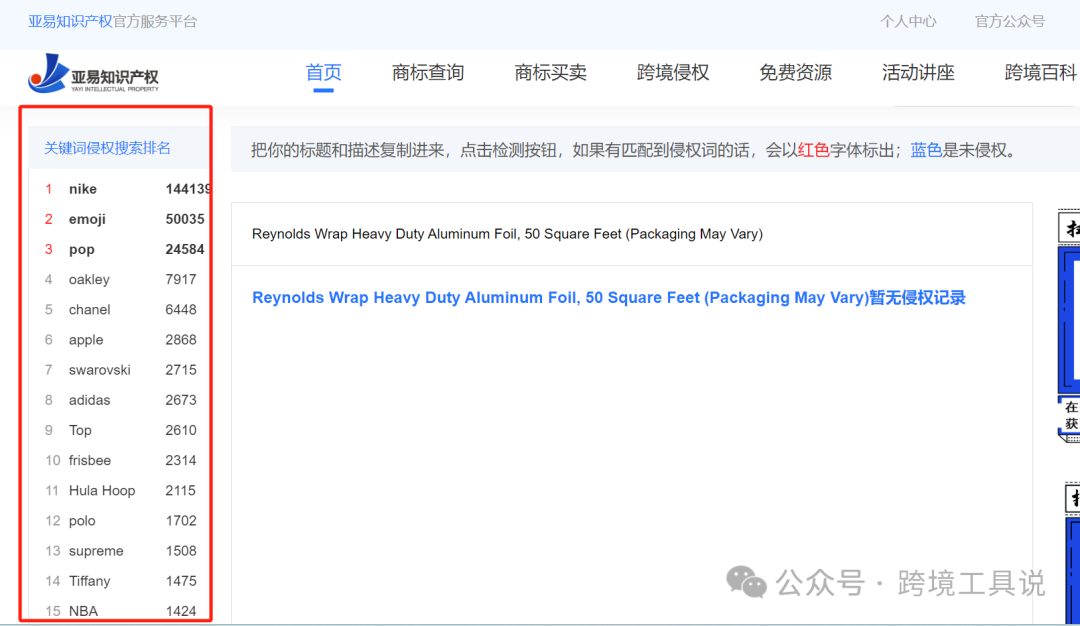
Task: Click oakley search count 7917
Action: (181, 280)
